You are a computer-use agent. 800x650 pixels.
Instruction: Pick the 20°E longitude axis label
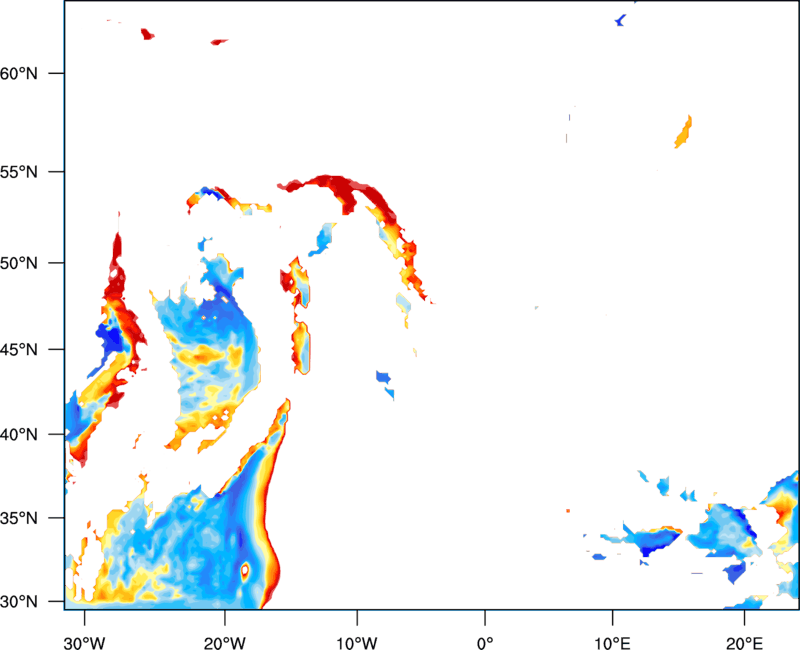tap(744, 643)
